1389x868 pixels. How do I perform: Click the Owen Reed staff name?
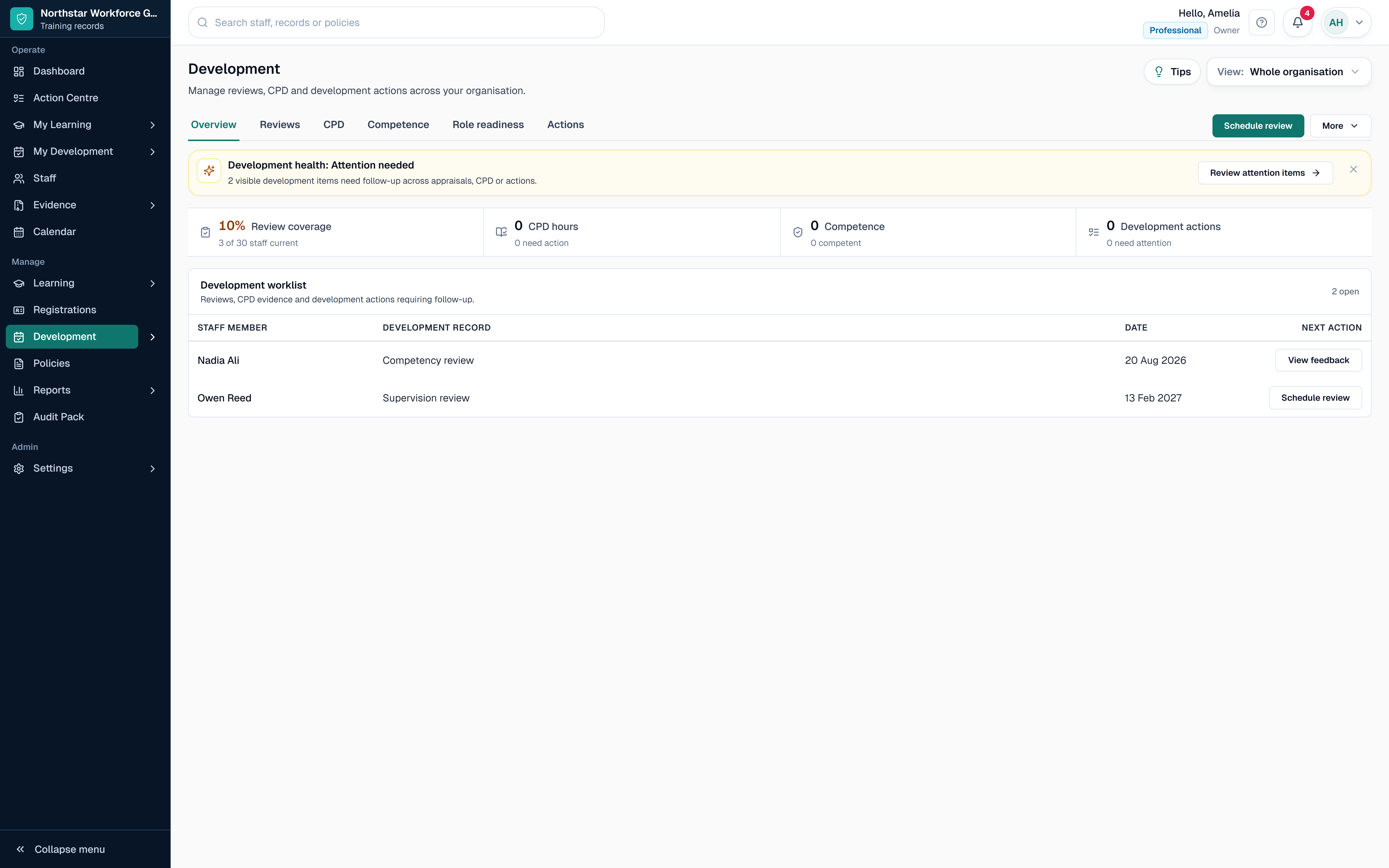(x=224, y=398)
